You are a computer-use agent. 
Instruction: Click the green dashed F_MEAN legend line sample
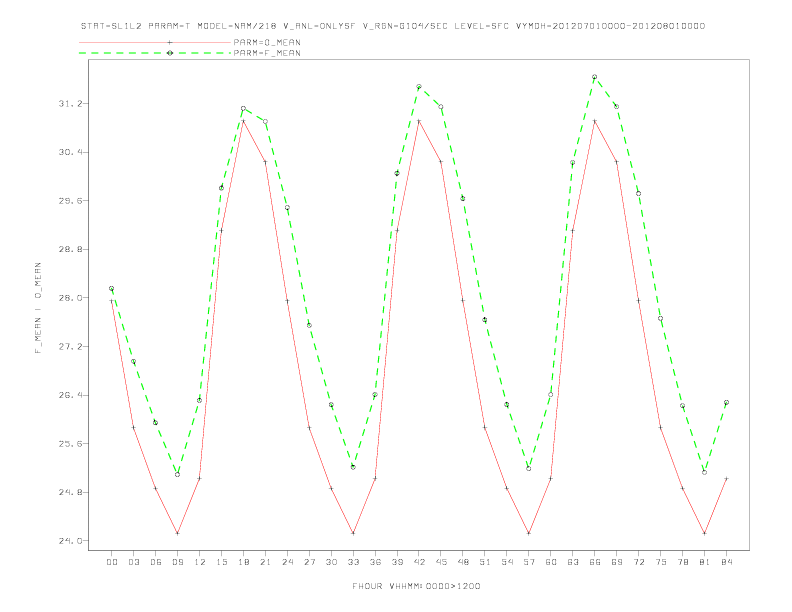(155, 53)
